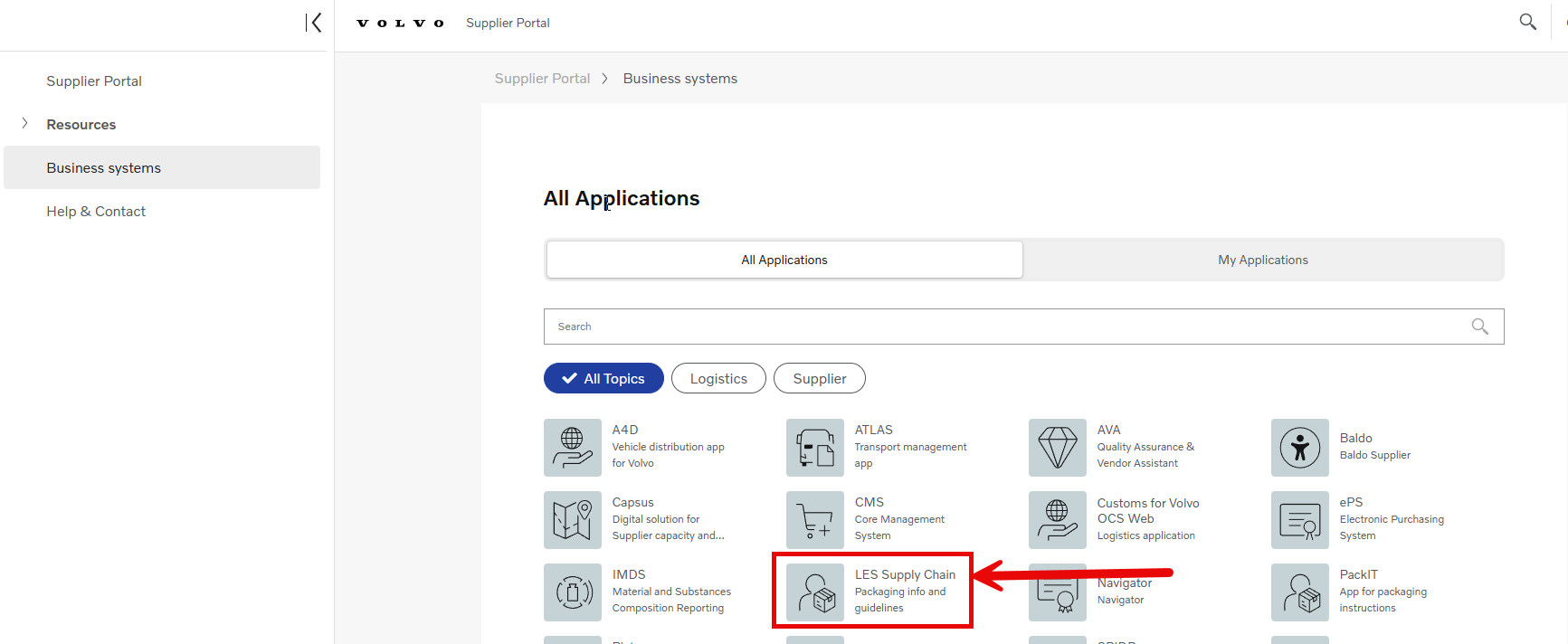Open the Capsus application link
Screen dimensions: 1568x644
[632, 502]
